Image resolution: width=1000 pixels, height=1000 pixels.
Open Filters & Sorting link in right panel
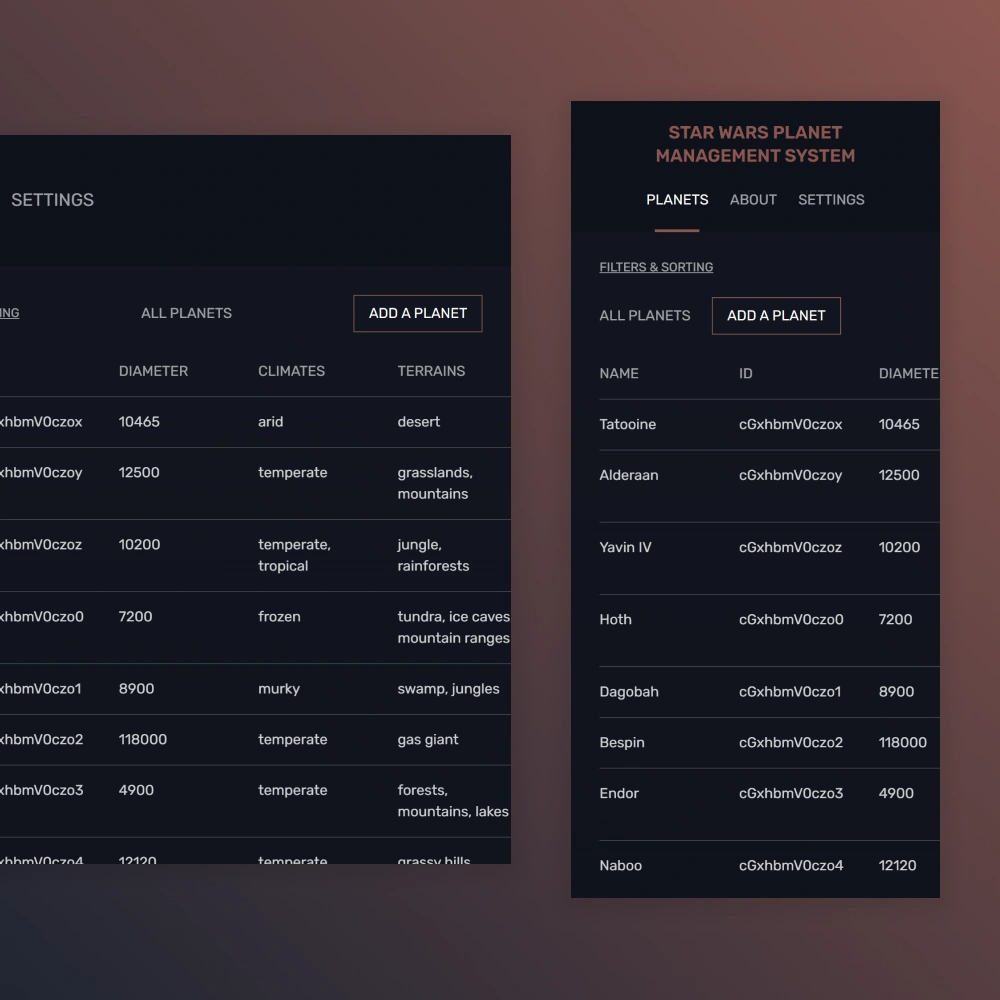[656, 267]
